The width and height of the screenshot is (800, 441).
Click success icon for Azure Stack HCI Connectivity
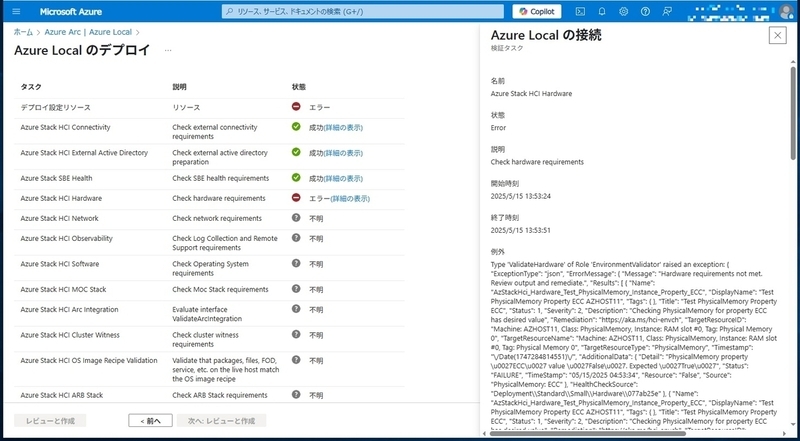point(296,126)
